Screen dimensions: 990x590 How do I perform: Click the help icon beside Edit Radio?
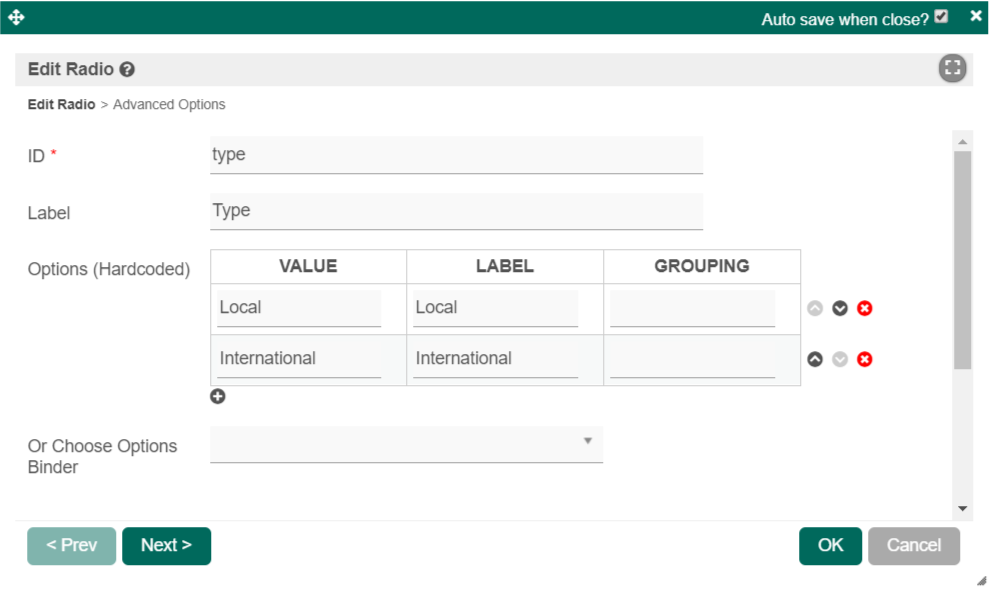coord(127,70)
